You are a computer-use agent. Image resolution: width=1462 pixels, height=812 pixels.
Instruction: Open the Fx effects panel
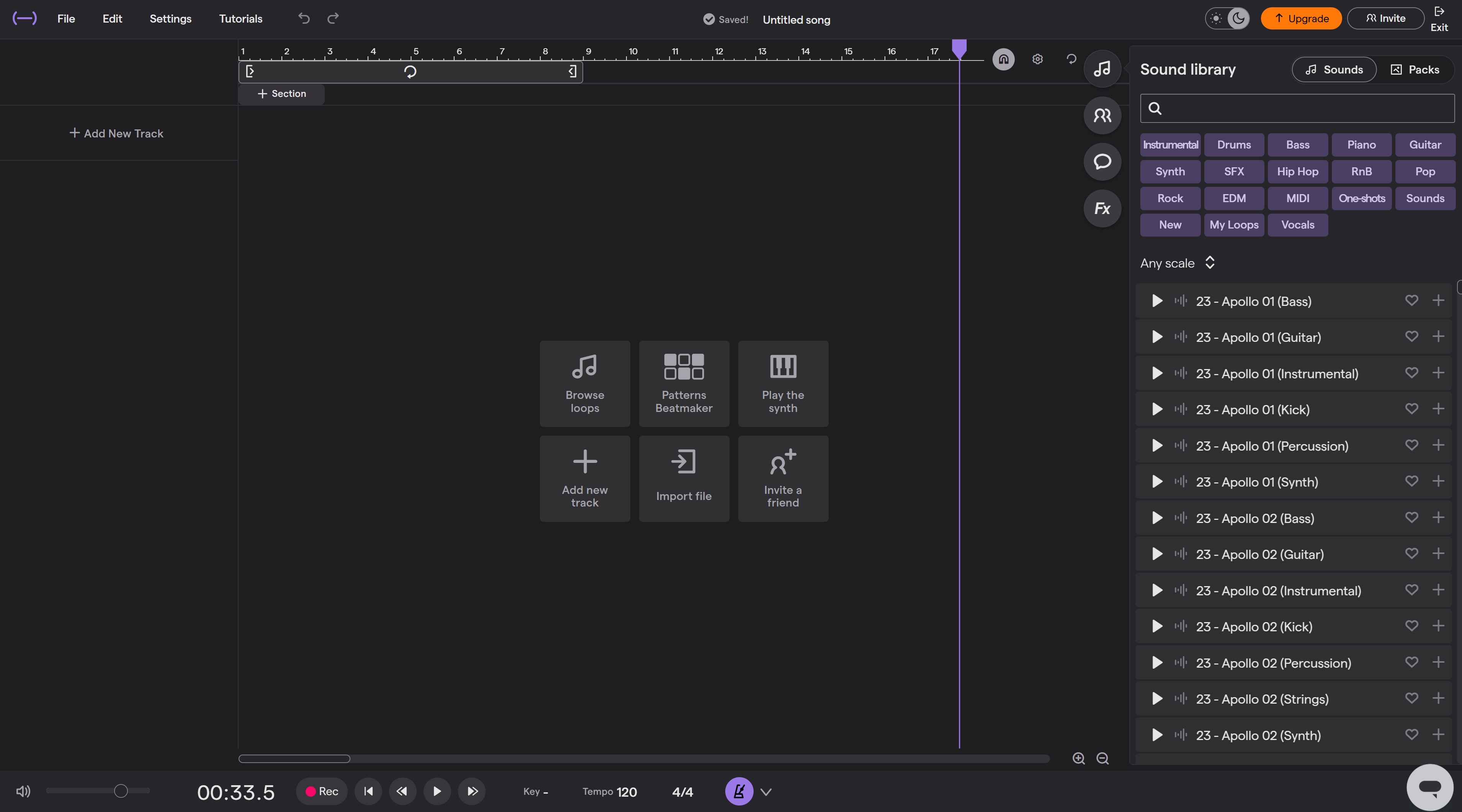(x=1102, y=208)
